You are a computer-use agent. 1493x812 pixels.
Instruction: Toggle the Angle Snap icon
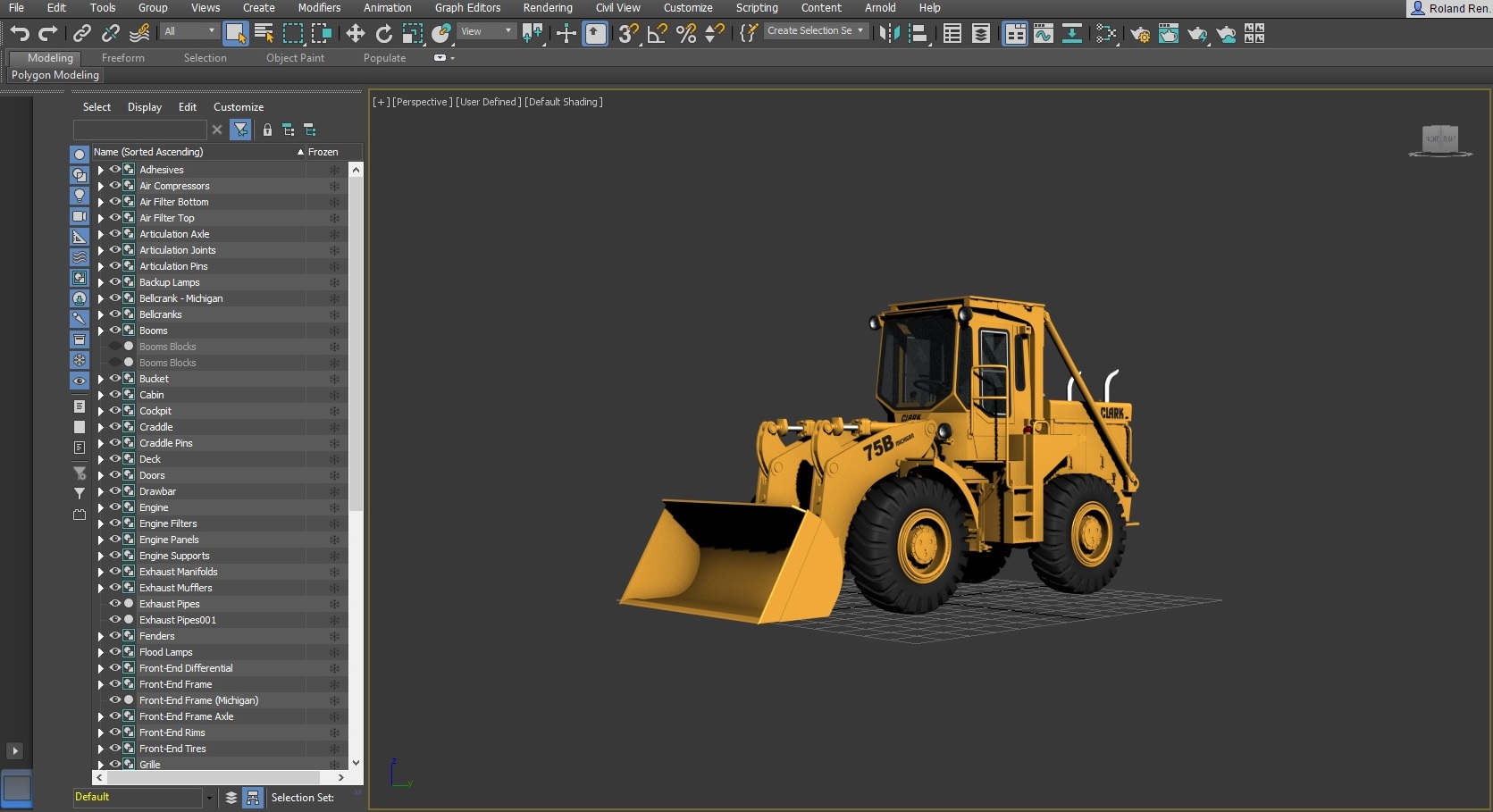pos(657,34)
